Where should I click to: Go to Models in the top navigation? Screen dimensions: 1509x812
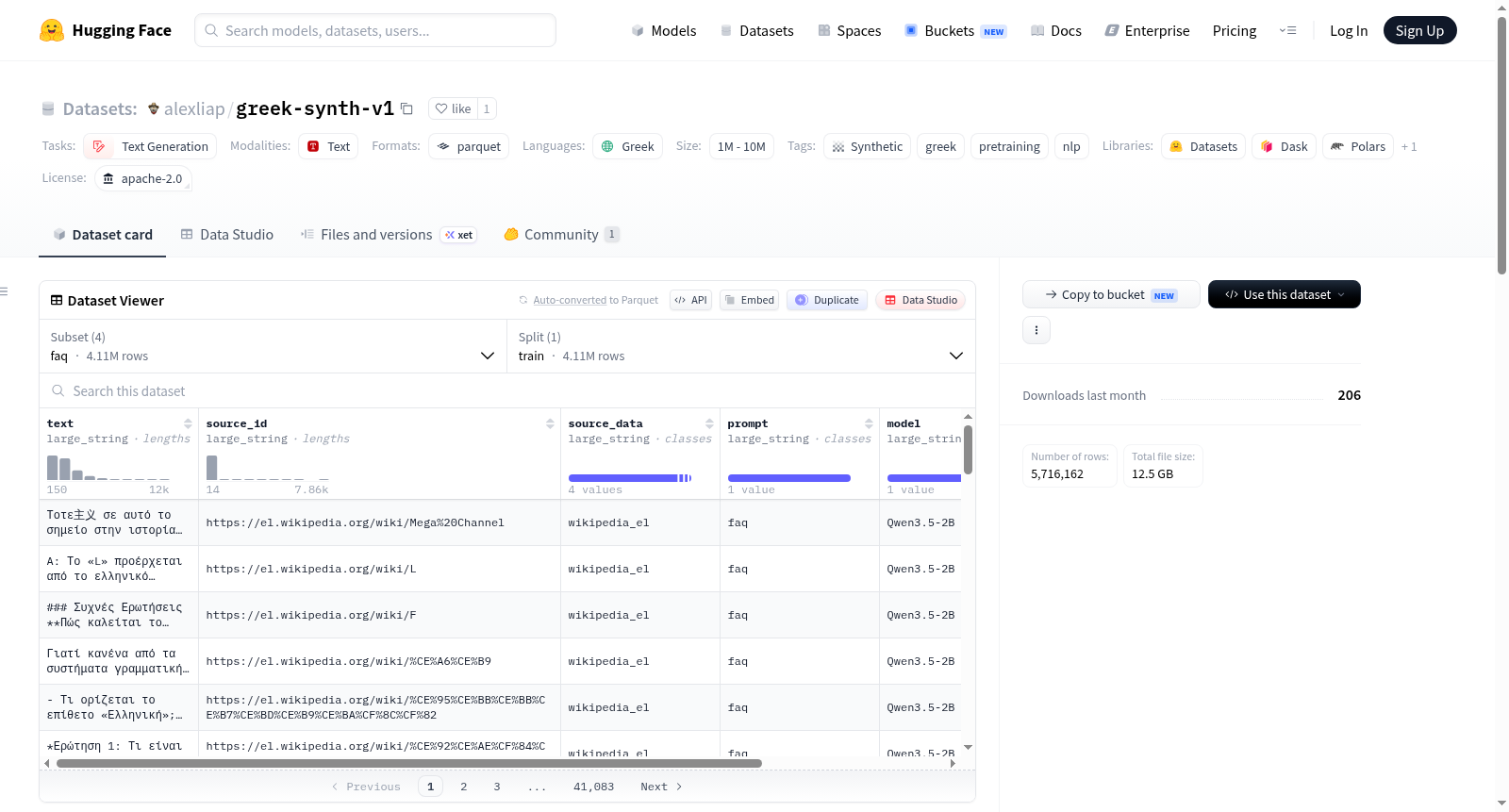664,30
